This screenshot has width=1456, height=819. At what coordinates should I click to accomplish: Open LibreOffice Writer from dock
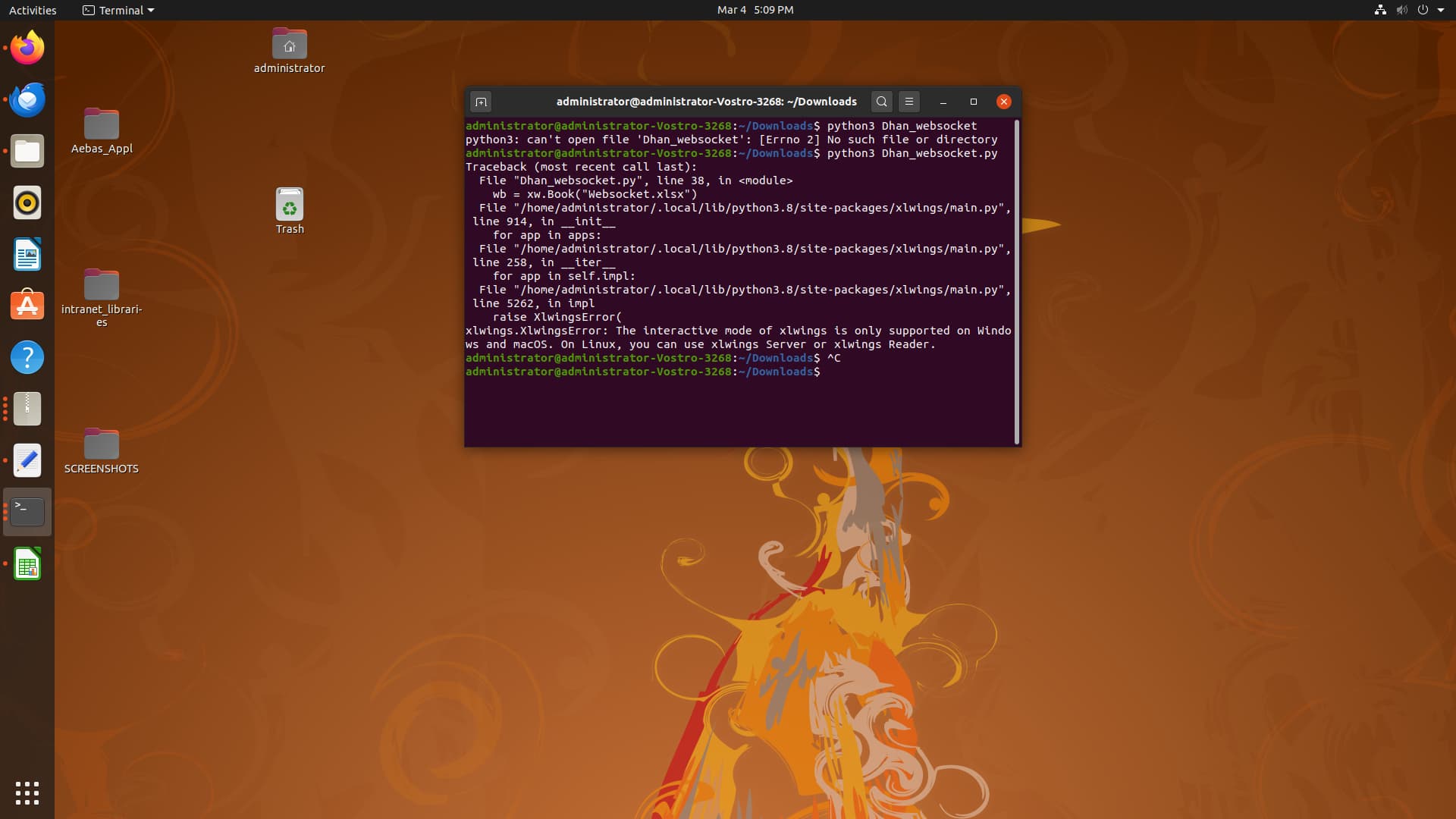pyautogui.click(x=27, y=254)
